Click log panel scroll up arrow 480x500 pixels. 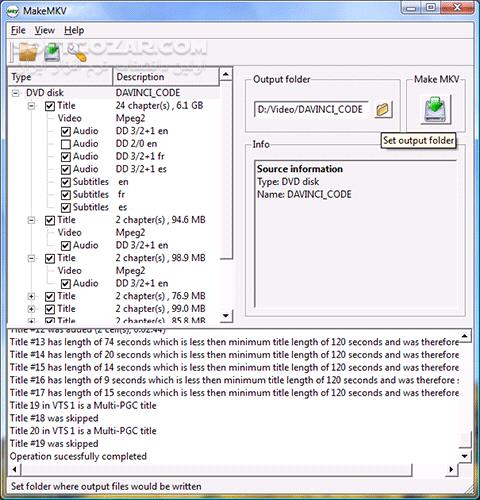pyautogui.click(x=465, y=335)
